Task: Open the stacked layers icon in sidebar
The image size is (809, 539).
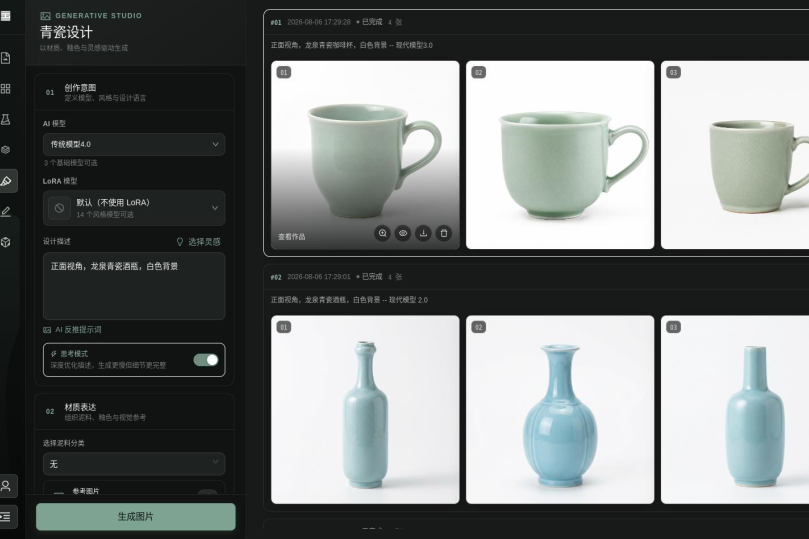Action: (6, 150)
